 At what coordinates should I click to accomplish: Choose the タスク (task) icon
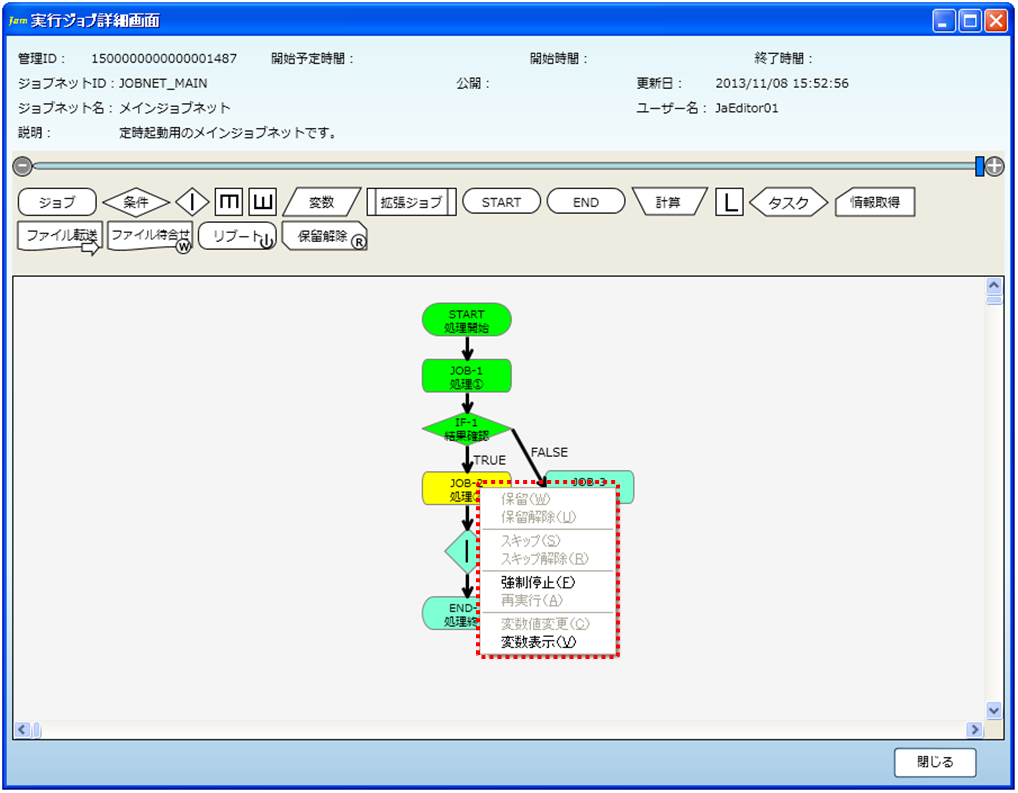pos(788,202)
